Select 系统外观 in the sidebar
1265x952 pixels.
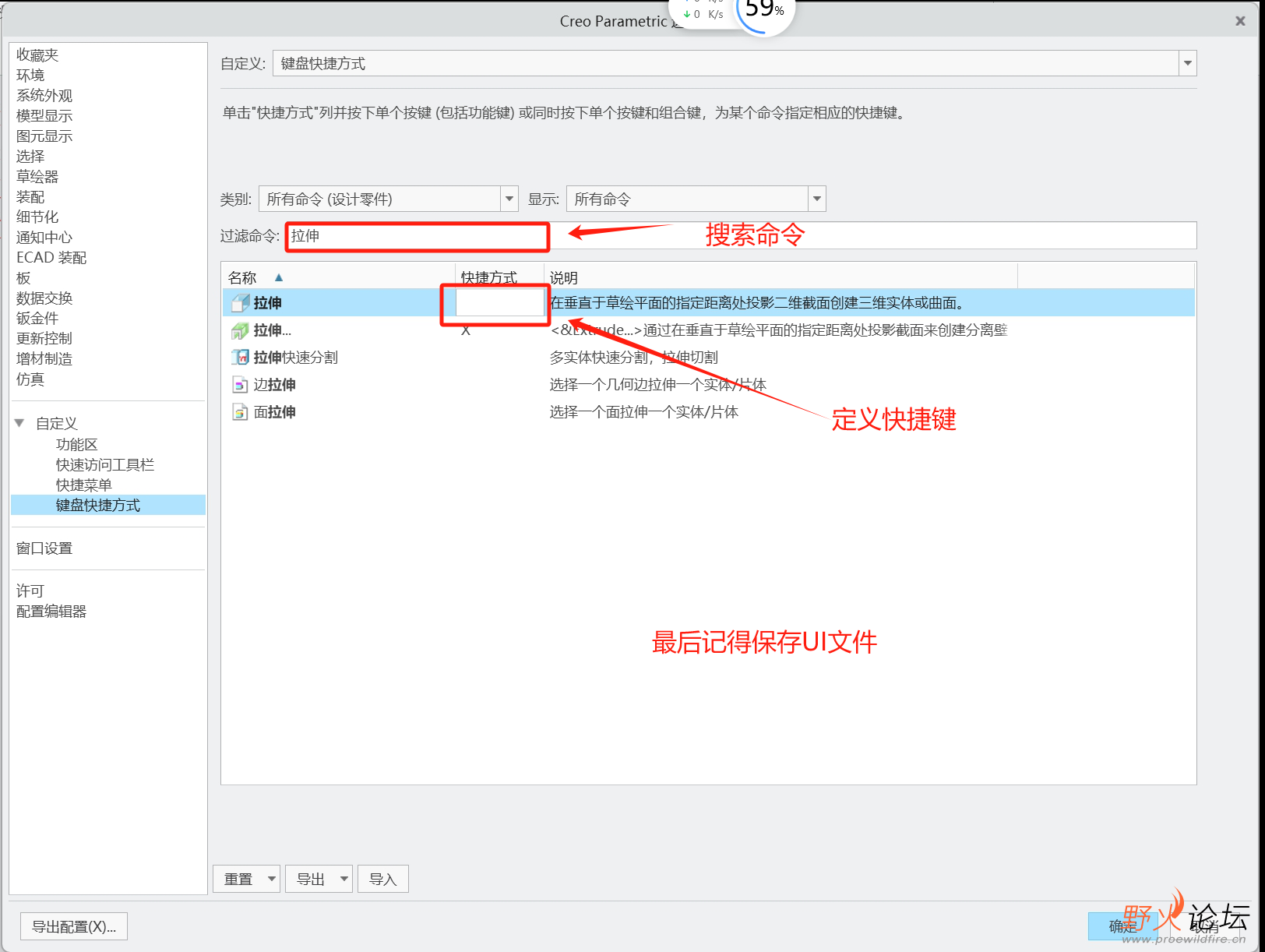click(x=44, y=95)
